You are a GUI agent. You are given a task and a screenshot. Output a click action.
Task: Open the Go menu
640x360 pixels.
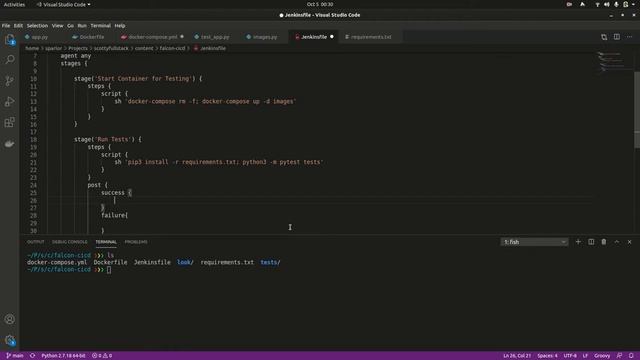pyautogui.click(x=70, y=26)
